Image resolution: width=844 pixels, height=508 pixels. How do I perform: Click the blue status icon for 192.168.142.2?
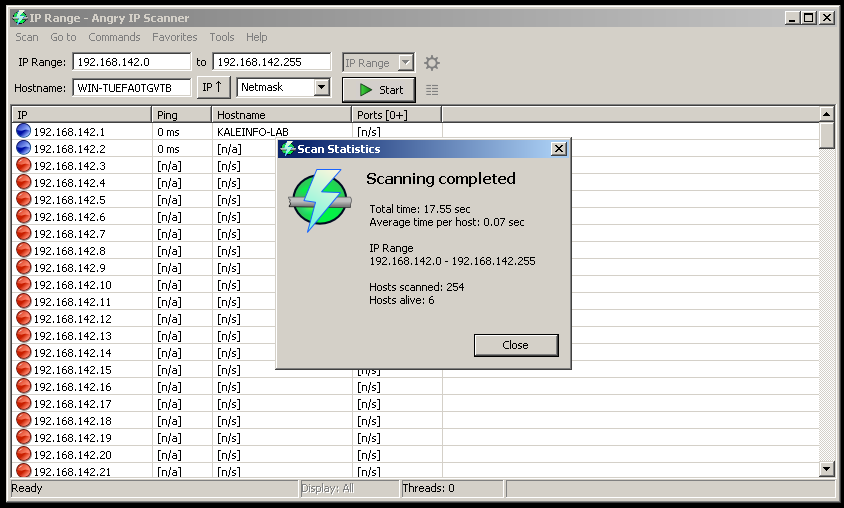click(24, 148)
